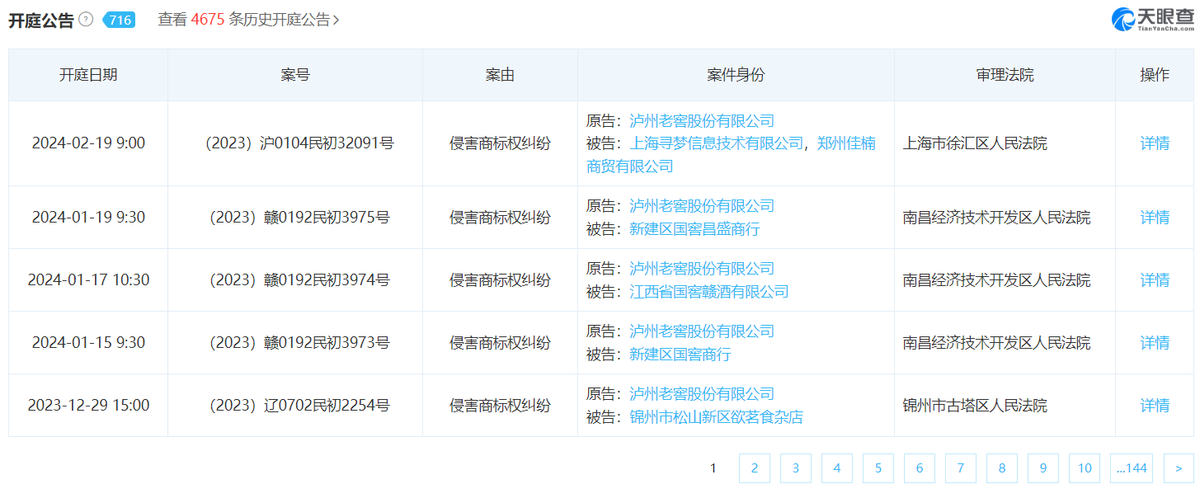Click plaintiff 泸州老窖股份有限公司 in first row

pos(702,121)
